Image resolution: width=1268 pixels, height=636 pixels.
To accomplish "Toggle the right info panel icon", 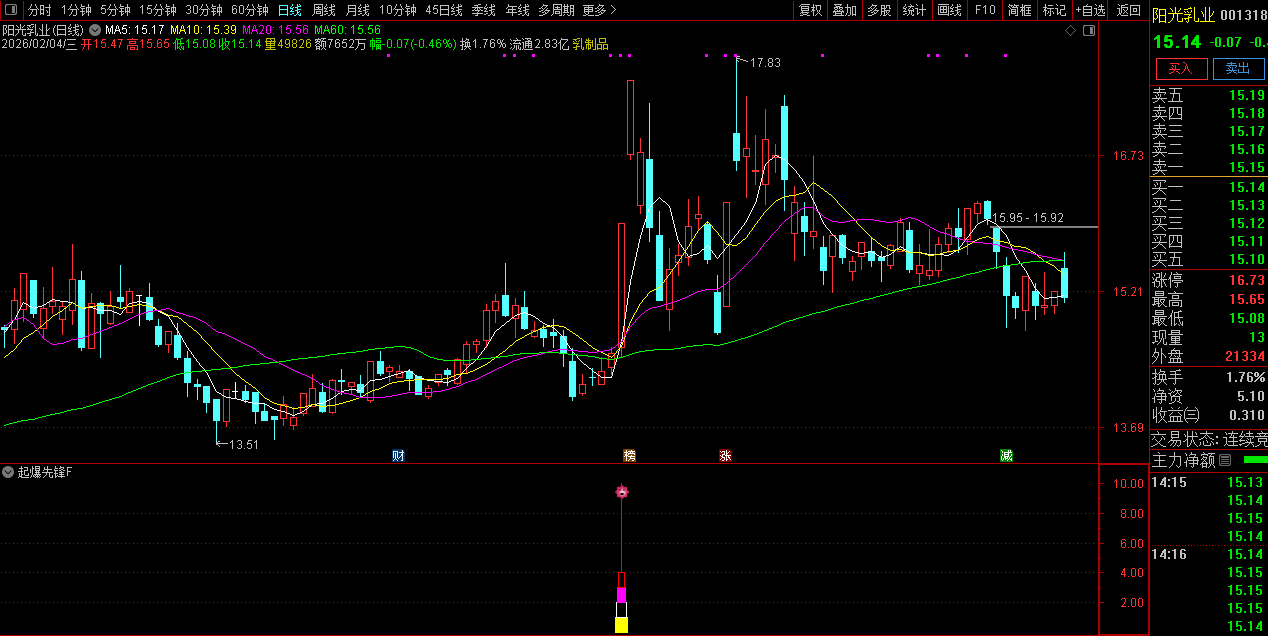I will [1089, 31].
